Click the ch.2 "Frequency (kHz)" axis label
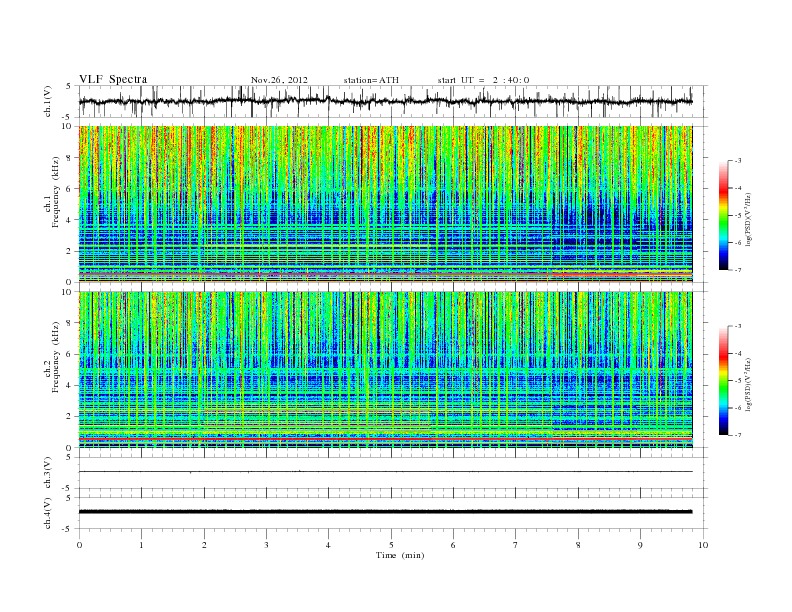The height and width of the screenshot is (612, 792). (55, 356)
